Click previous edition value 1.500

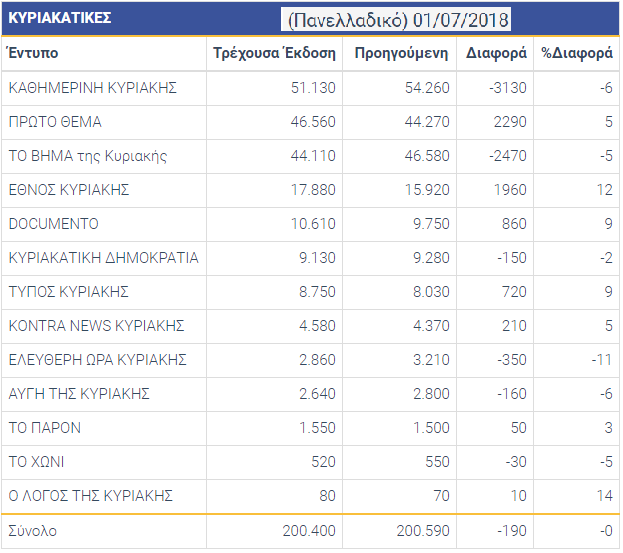tap(431, 428)
